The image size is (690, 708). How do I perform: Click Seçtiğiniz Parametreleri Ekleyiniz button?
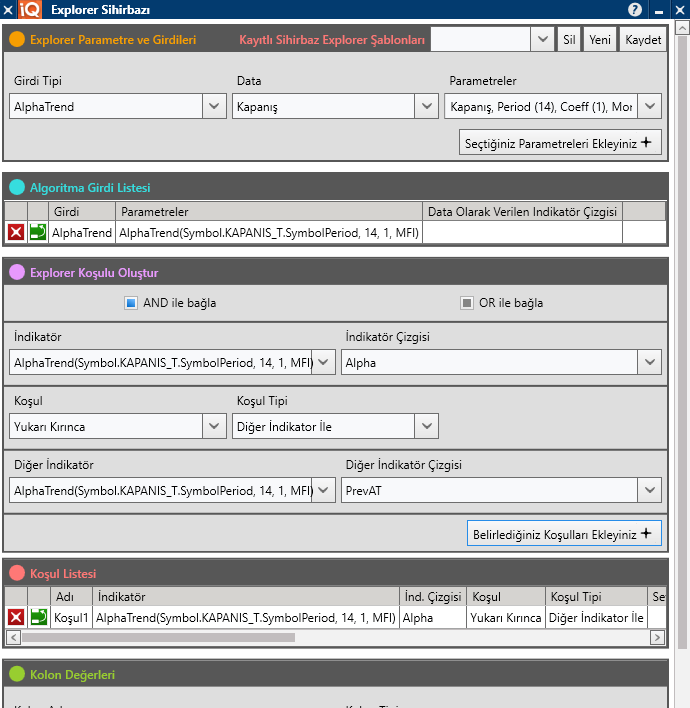coord(560,143)
